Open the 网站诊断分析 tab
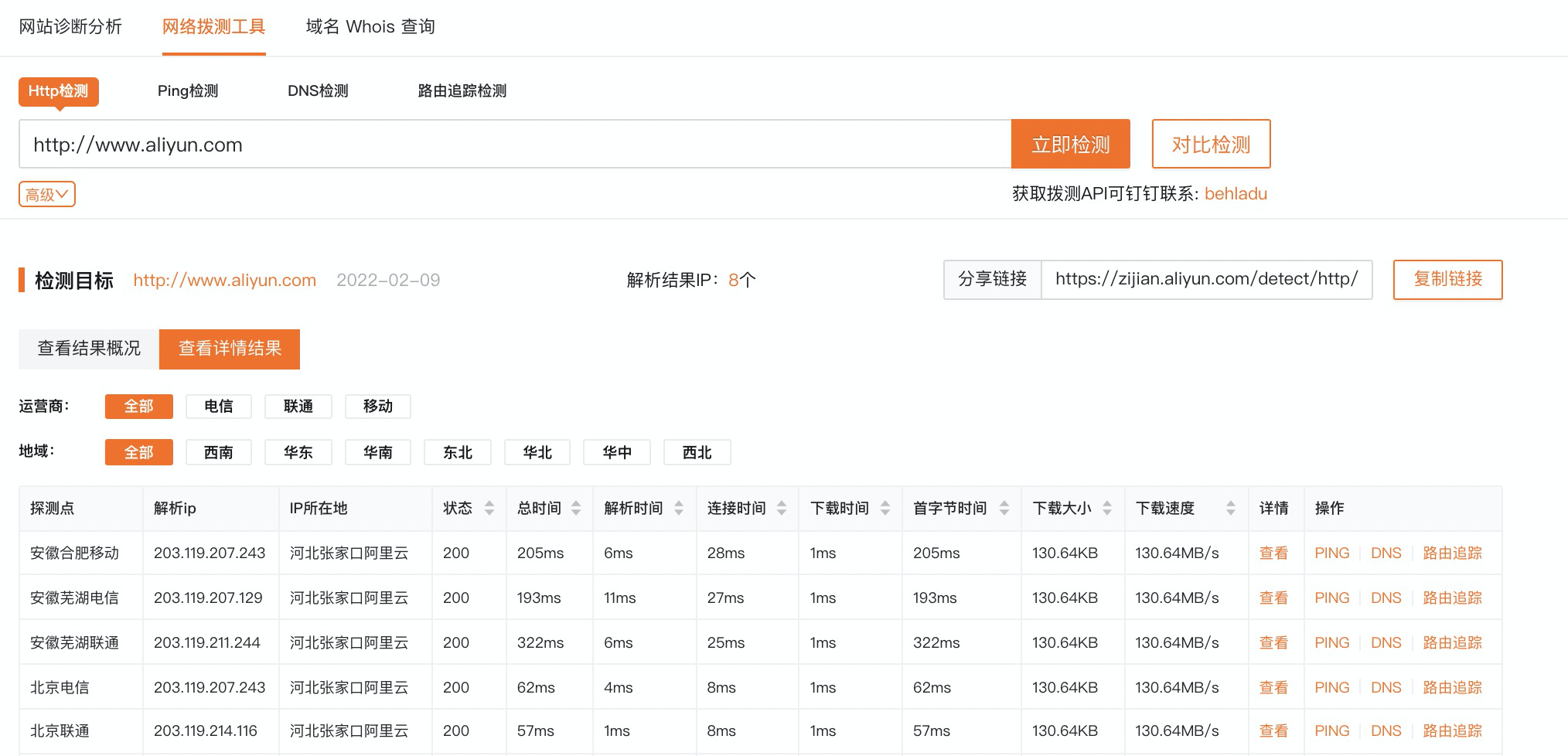Viewport: 1568px width, 756px height. point(70,26)
